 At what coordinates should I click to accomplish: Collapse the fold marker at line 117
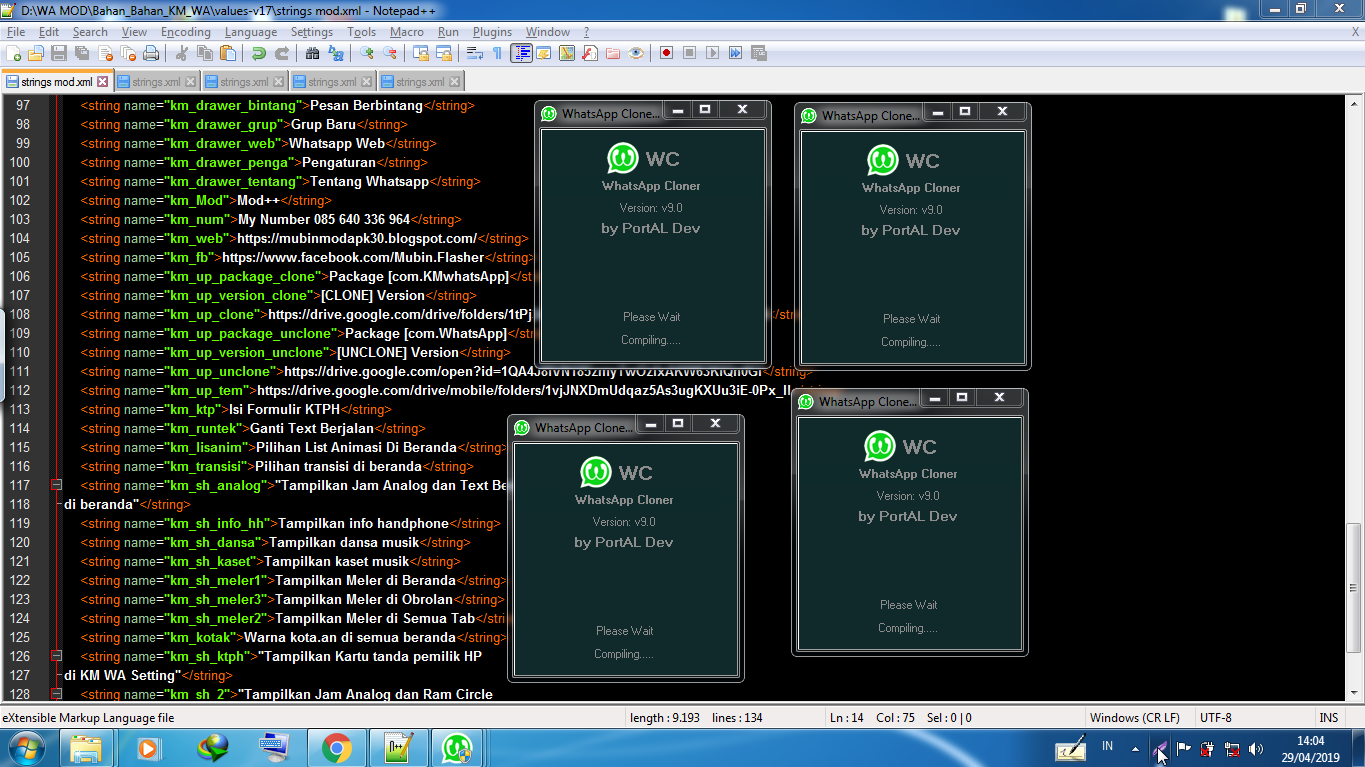[x=56, y=485]
